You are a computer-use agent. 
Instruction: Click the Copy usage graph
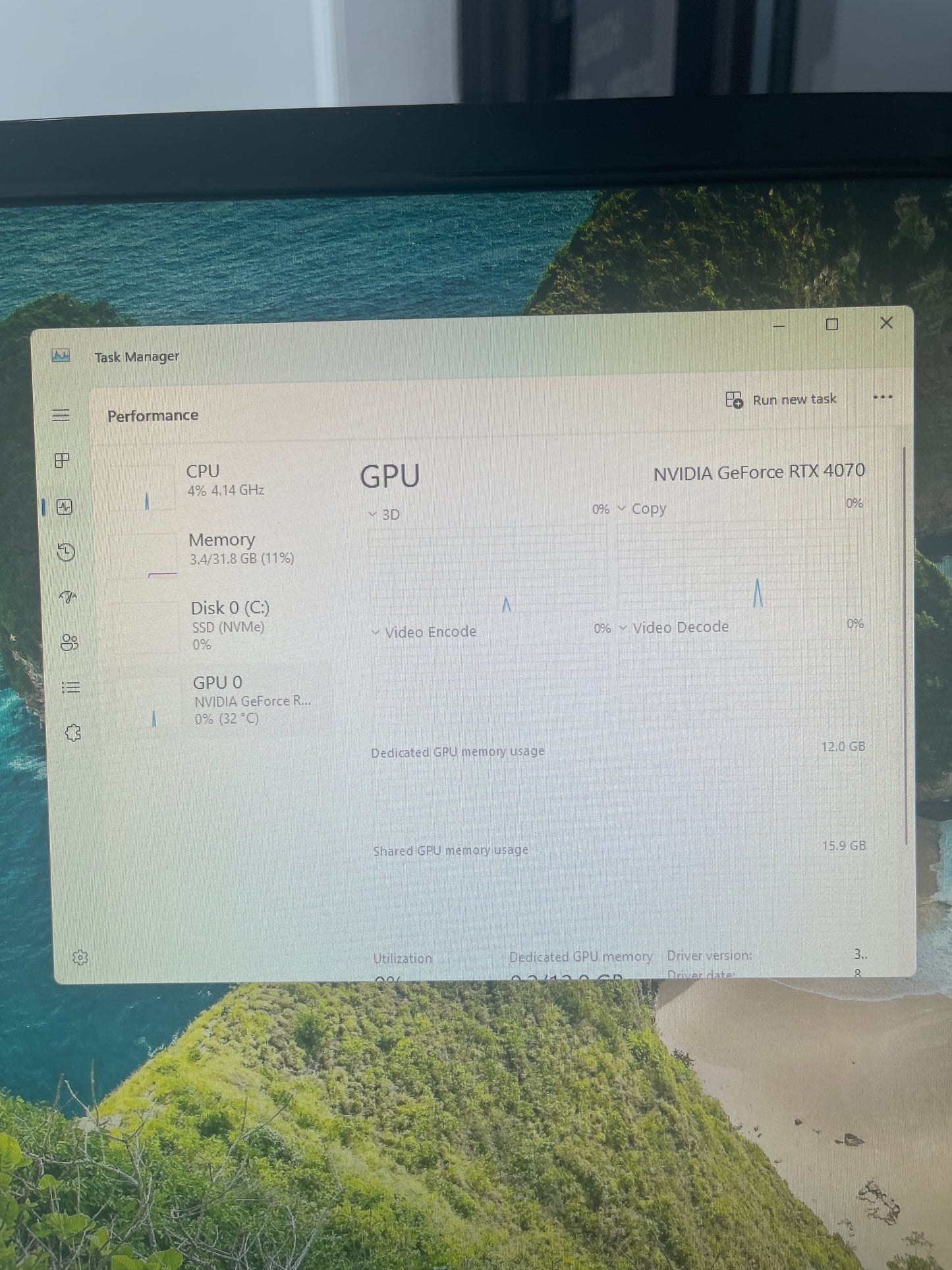point(739,563)
